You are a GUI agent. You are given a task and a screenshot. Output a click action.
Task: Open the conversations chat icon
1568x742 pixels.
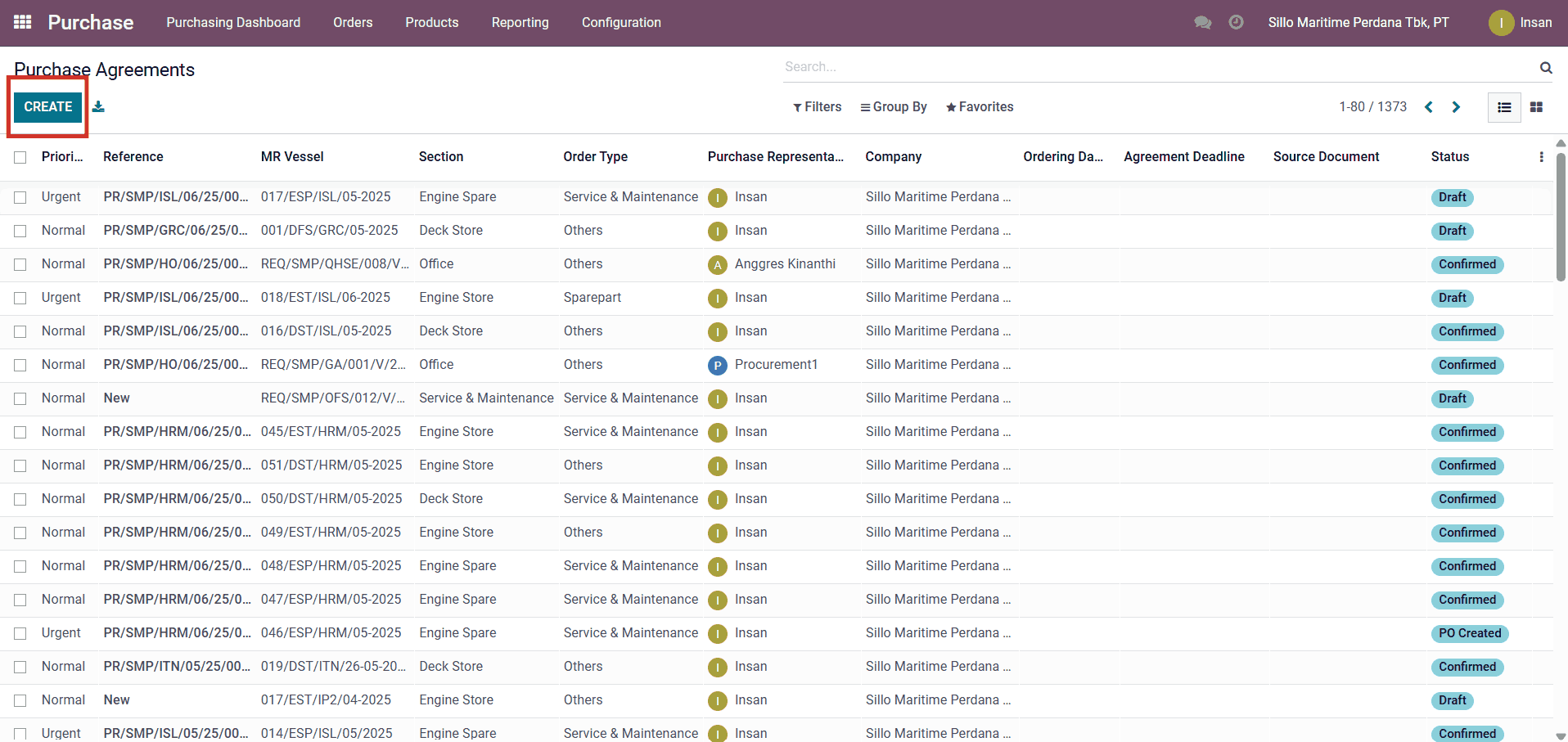tap(1202, 22)
